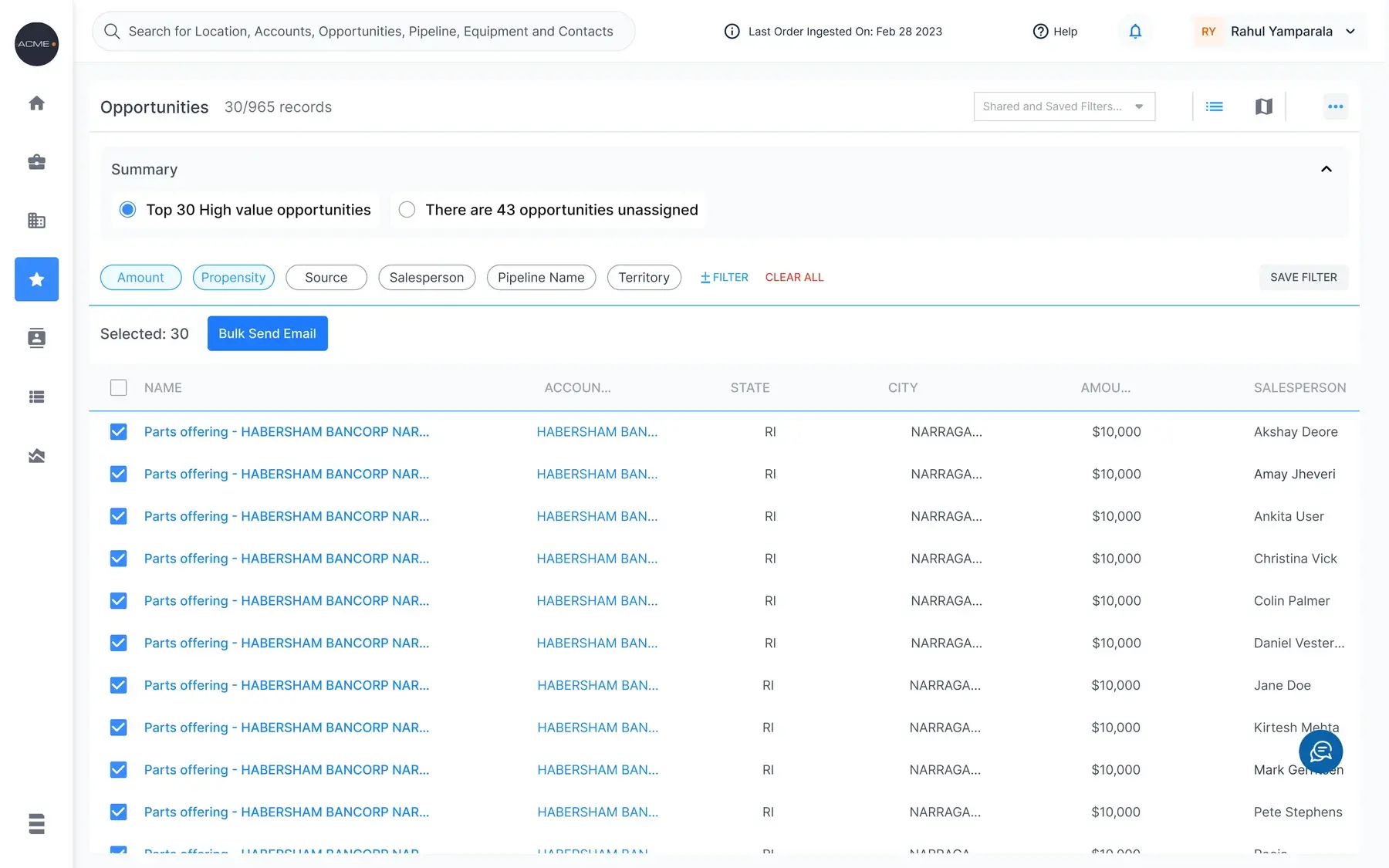
Task: Open the Contacts icon in sidebar
Action: point(36,338)
